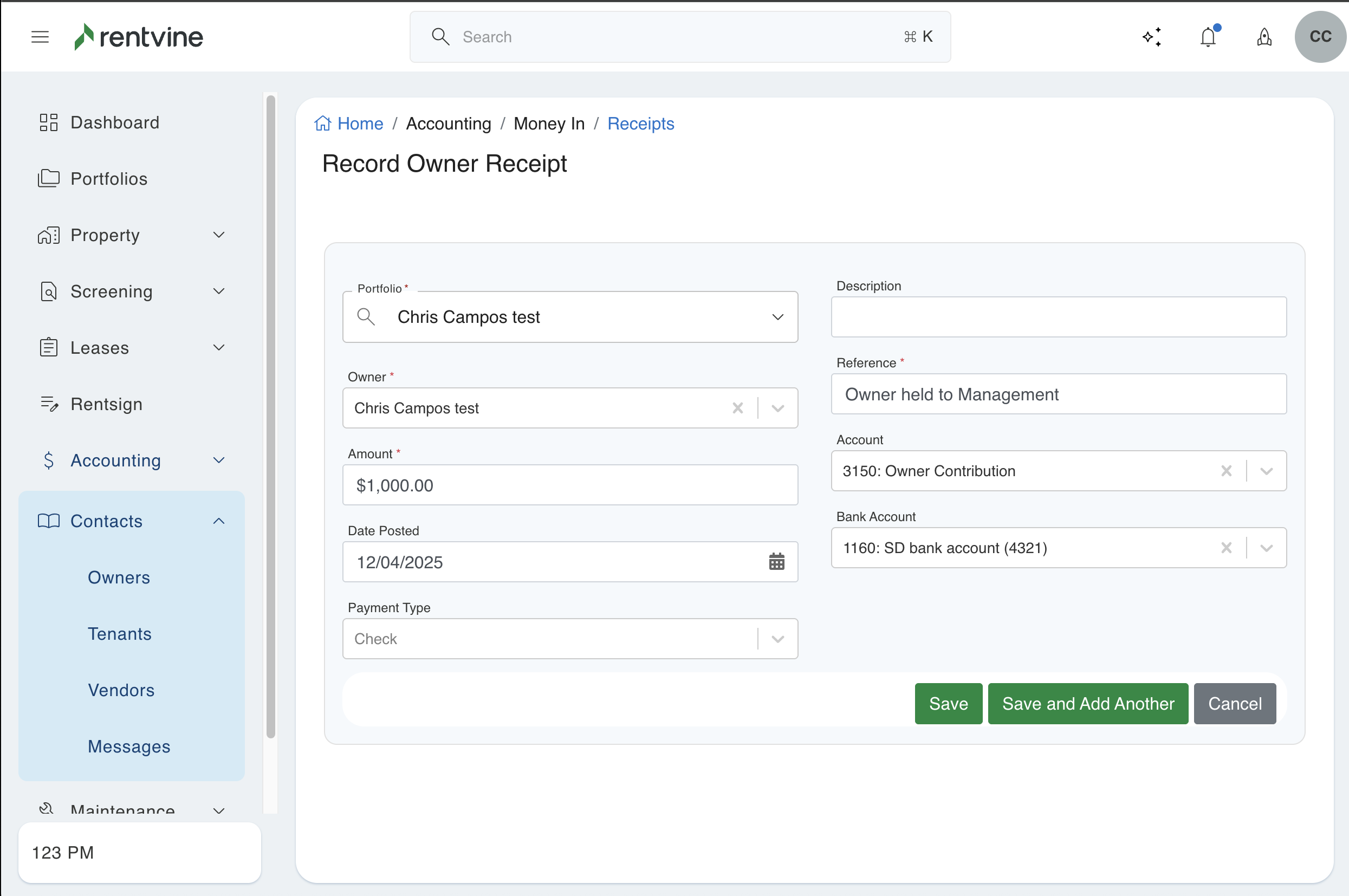Click the Home breadcrumb icon
The image size is (1349, 896).
323,124
